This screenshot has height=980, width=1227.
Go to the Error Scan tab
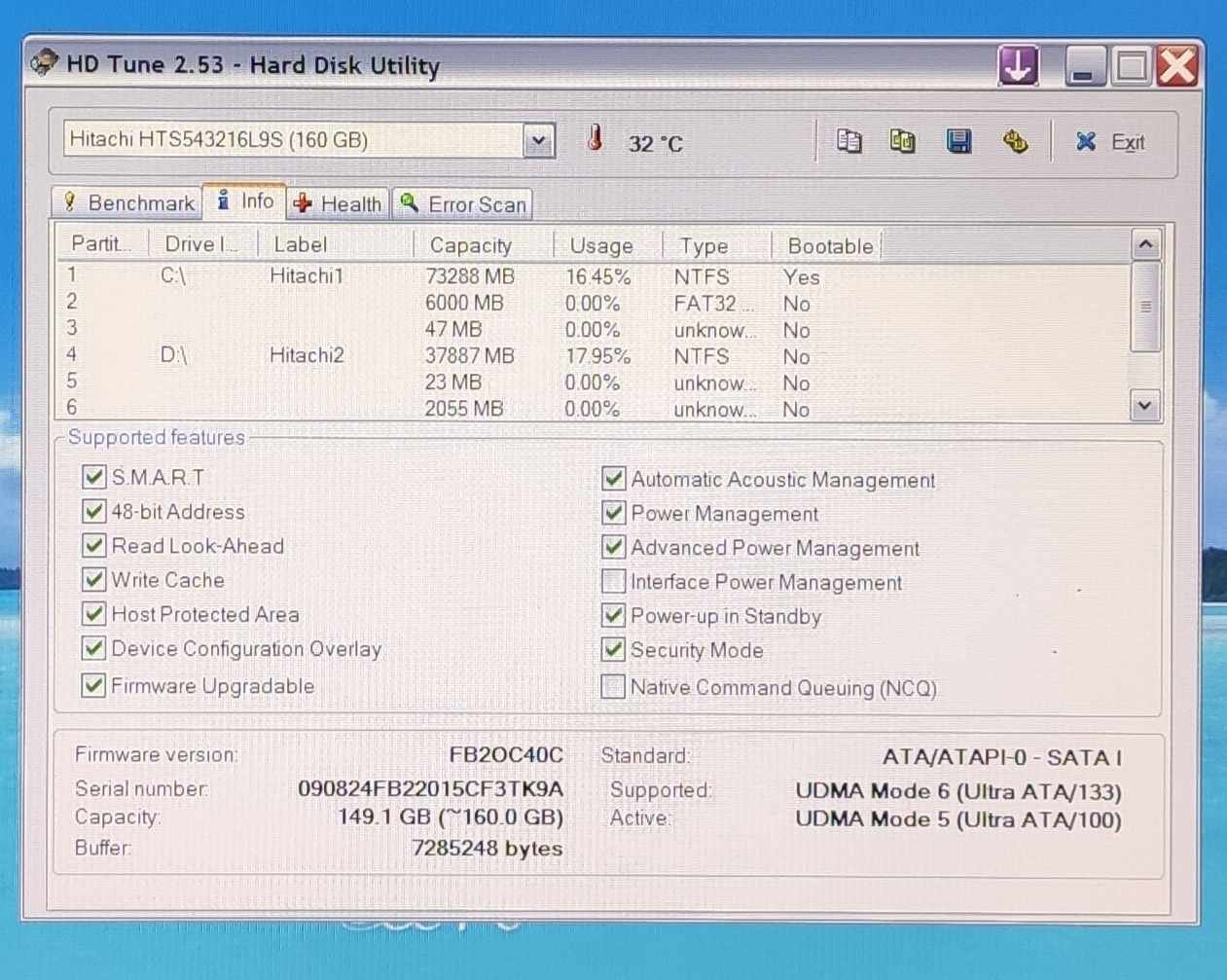(464, 204)
